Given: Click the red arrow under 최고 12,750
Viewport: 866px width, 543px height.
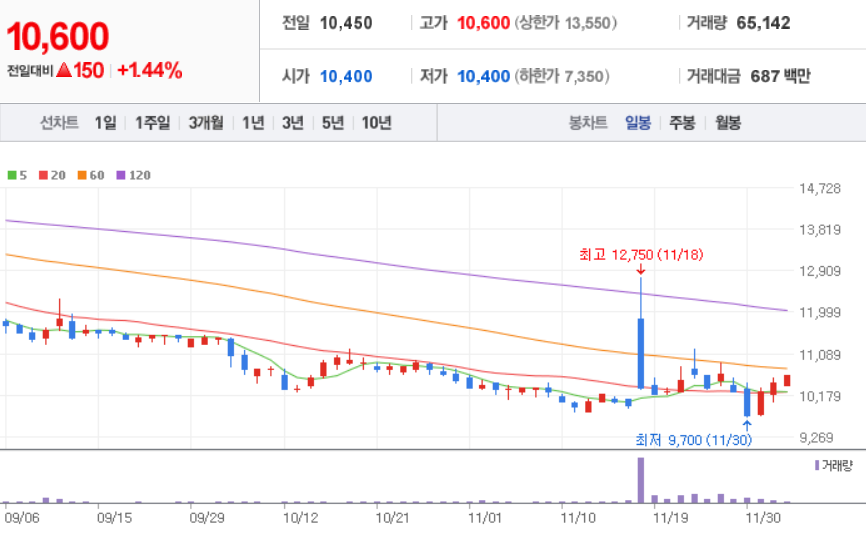Looking at the screenshot, I should (x=641, y=270).
